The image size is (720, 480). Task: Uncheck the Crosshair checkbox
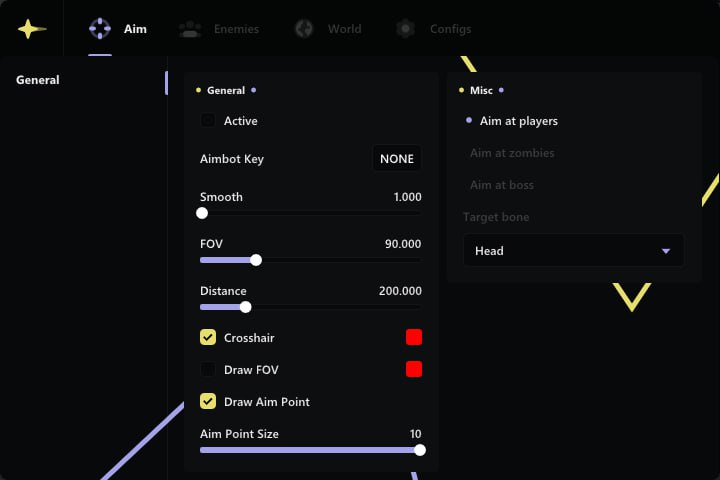pyautogui.click(x=208, y=338)
